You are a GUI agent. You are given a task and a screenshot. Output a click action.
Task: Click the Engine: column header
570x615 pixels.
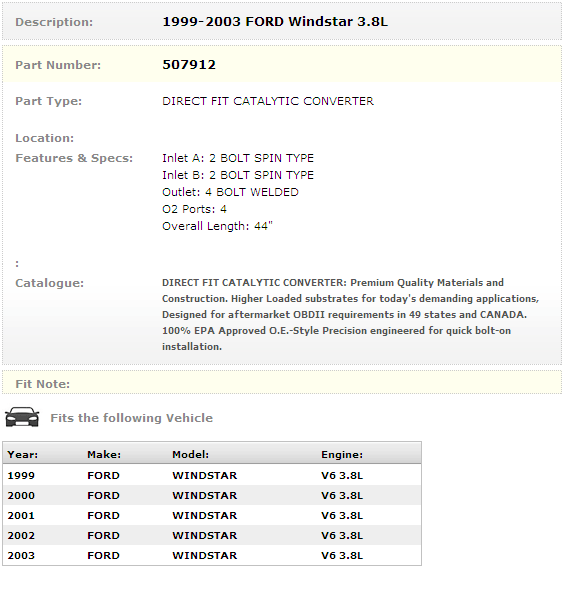tap(342, 455)
